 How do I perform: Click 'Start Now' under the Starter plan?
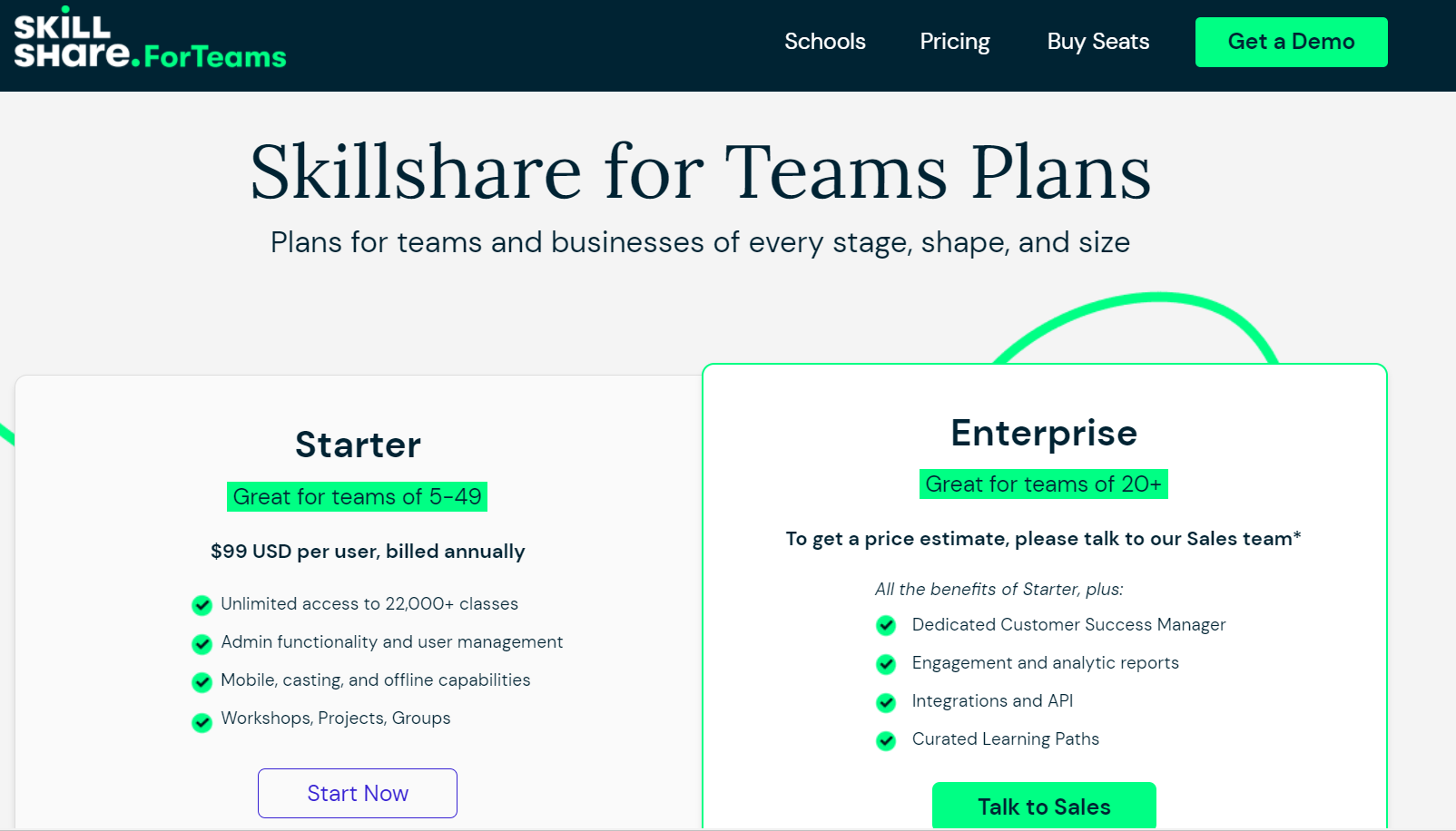coord(357,793)
